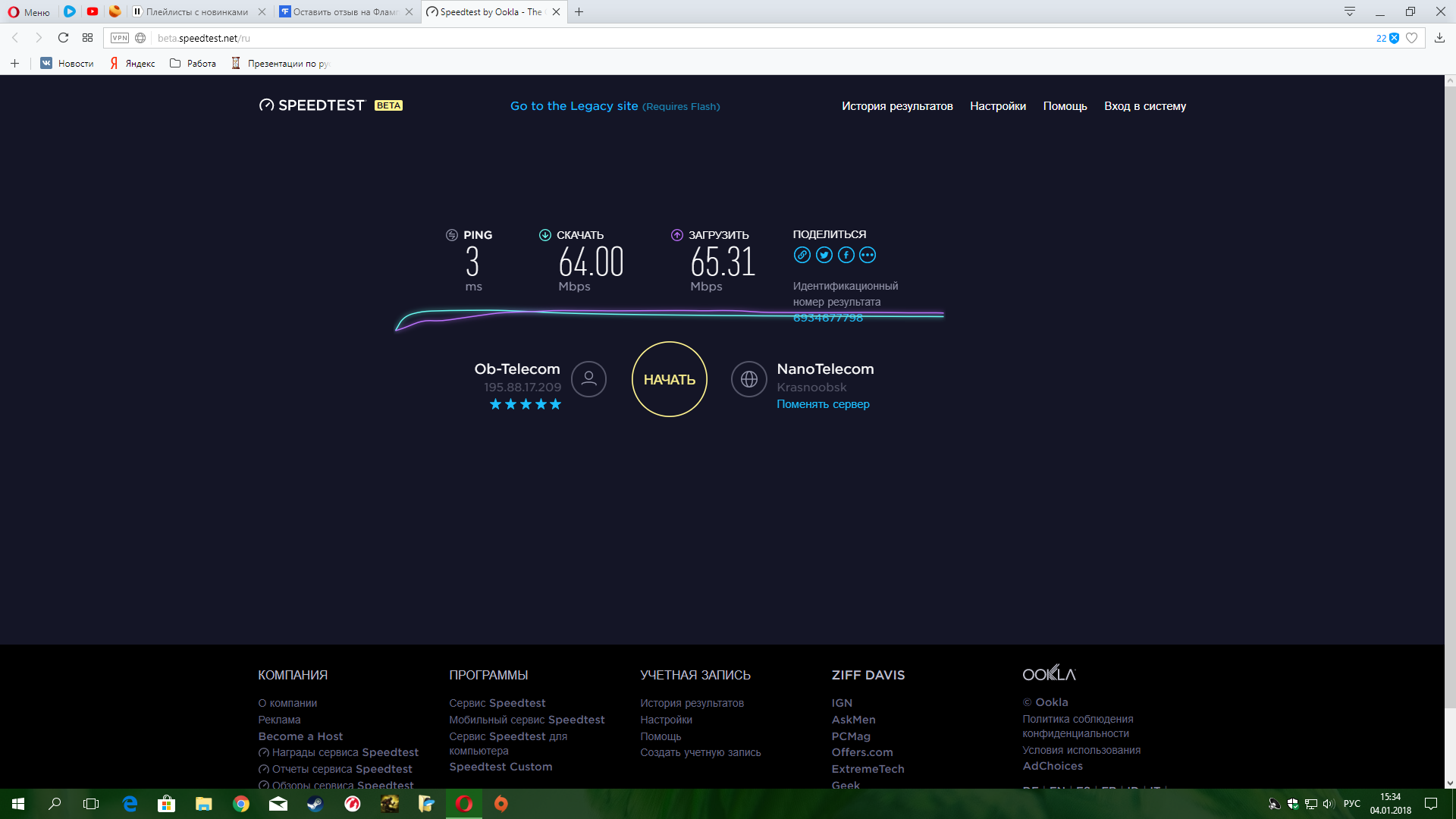The height and width of the screenshot is (819, 1456).
Task: Open the Яндекс bookmark
Action: tap(133, 64)
